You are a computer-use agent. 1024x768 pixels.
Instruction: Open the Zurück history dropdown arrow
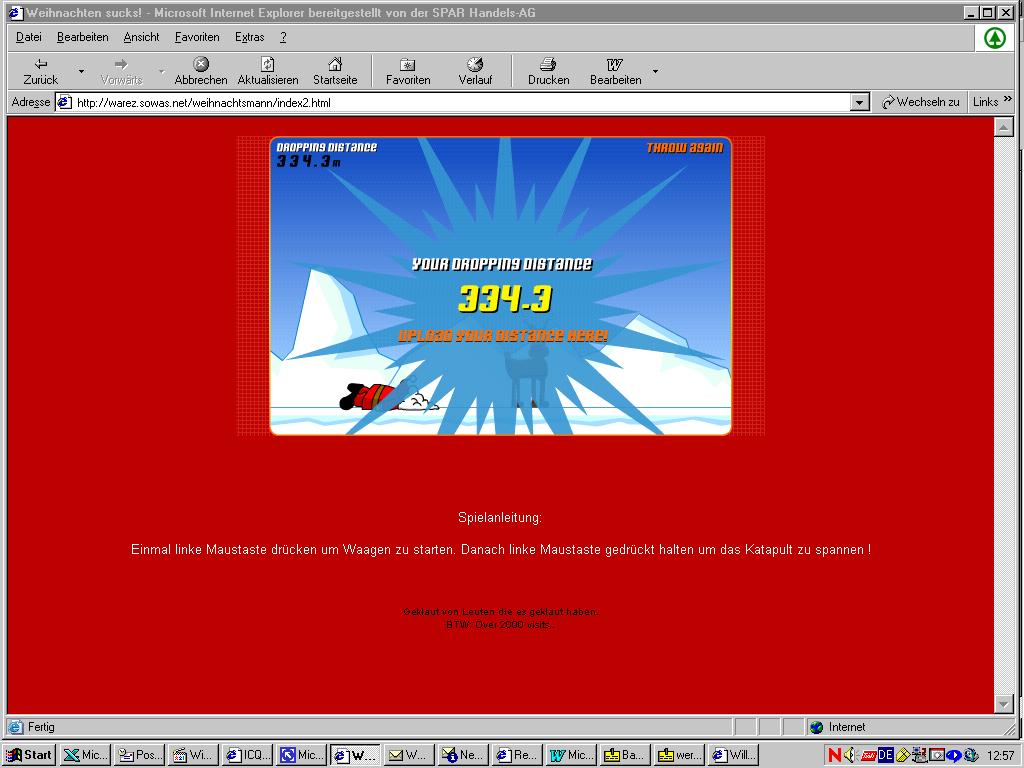(x=81, y=72)
